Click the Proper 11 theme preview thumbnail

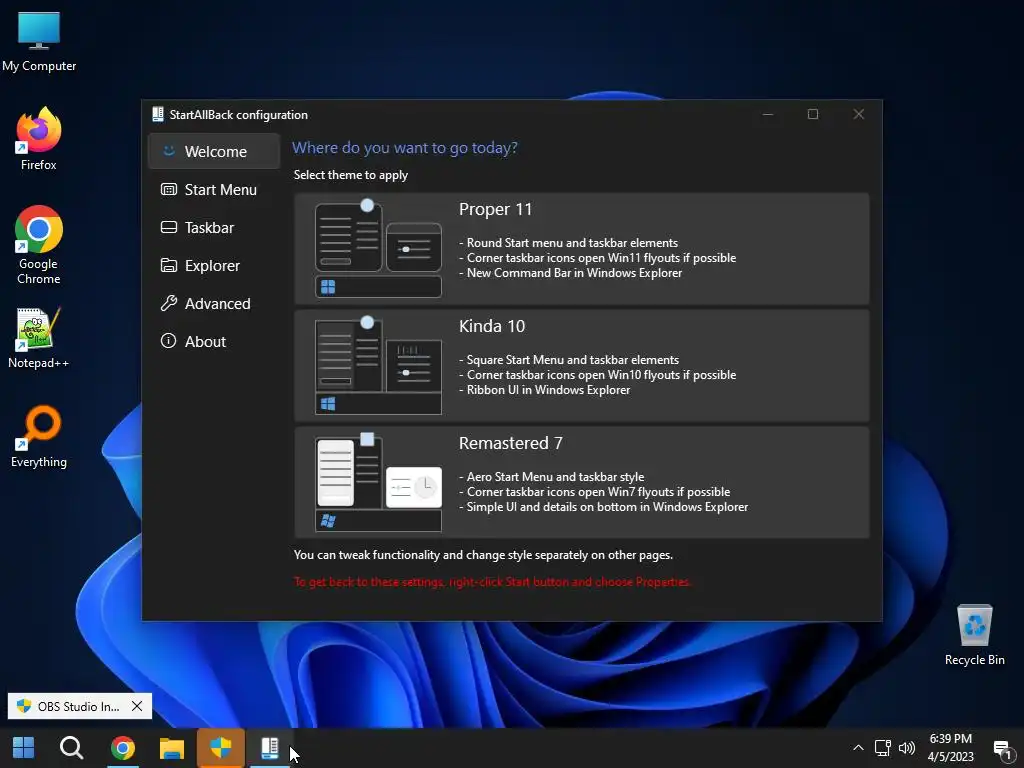click(378, 249)
